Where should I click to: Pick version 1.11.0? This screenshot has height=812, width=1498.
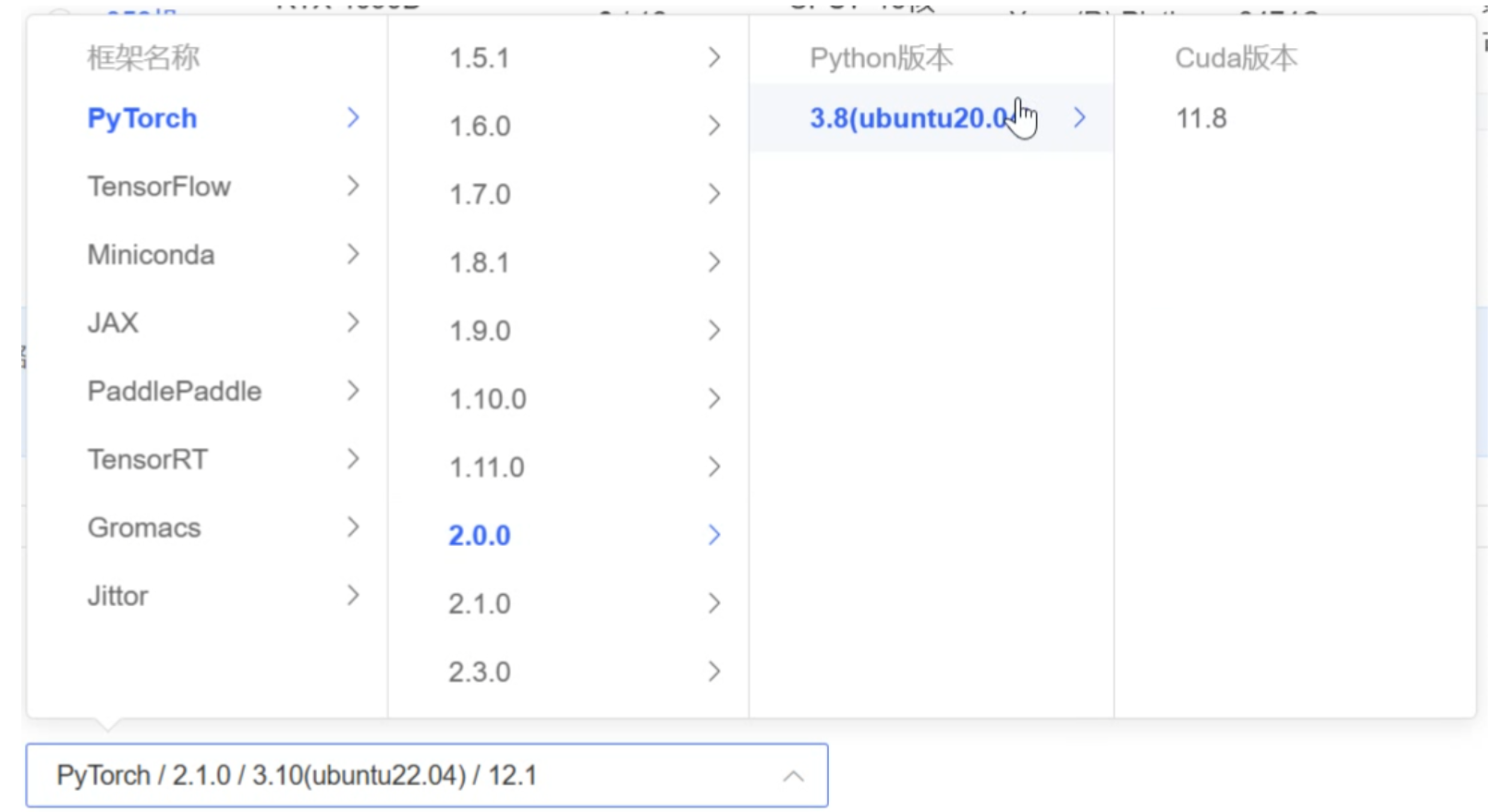pos(486,467)
